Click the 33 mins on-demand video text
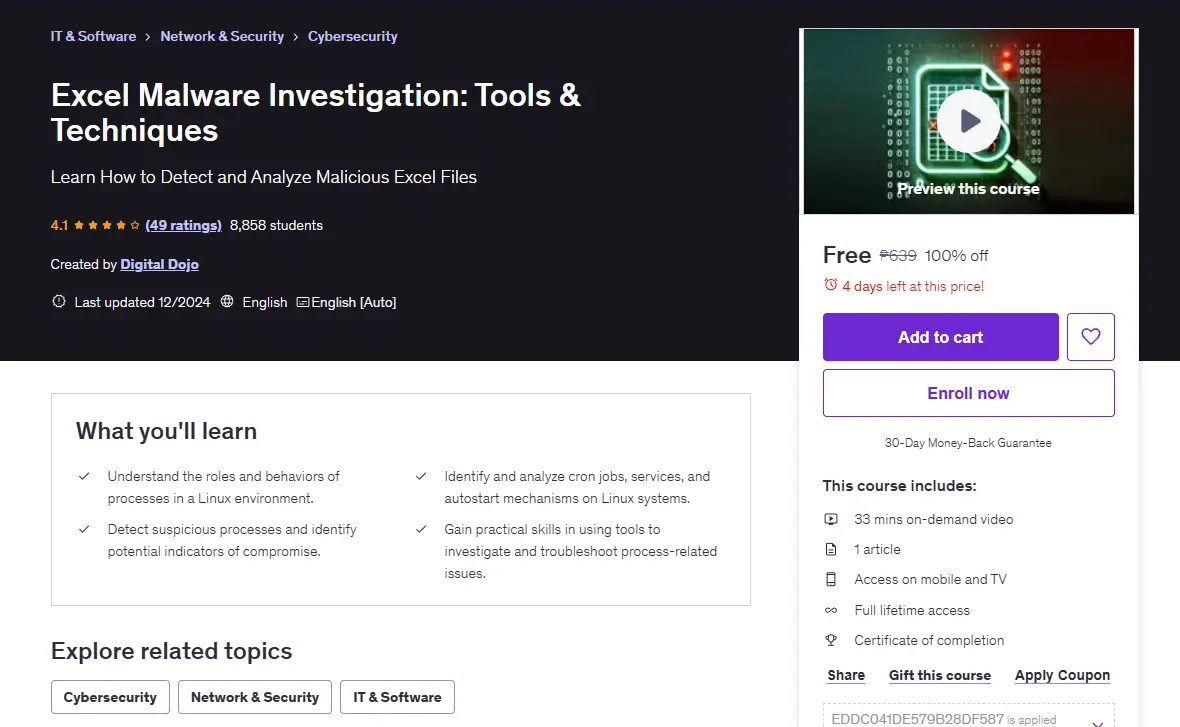 click(933, 519)
